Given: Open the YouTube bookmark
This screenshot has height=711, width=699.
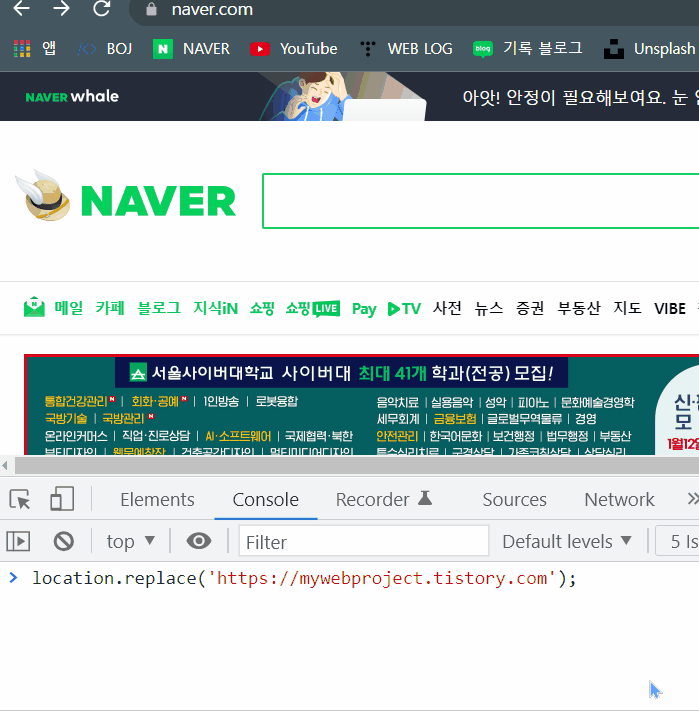Looking at the screenshot, I should point(294,49).
